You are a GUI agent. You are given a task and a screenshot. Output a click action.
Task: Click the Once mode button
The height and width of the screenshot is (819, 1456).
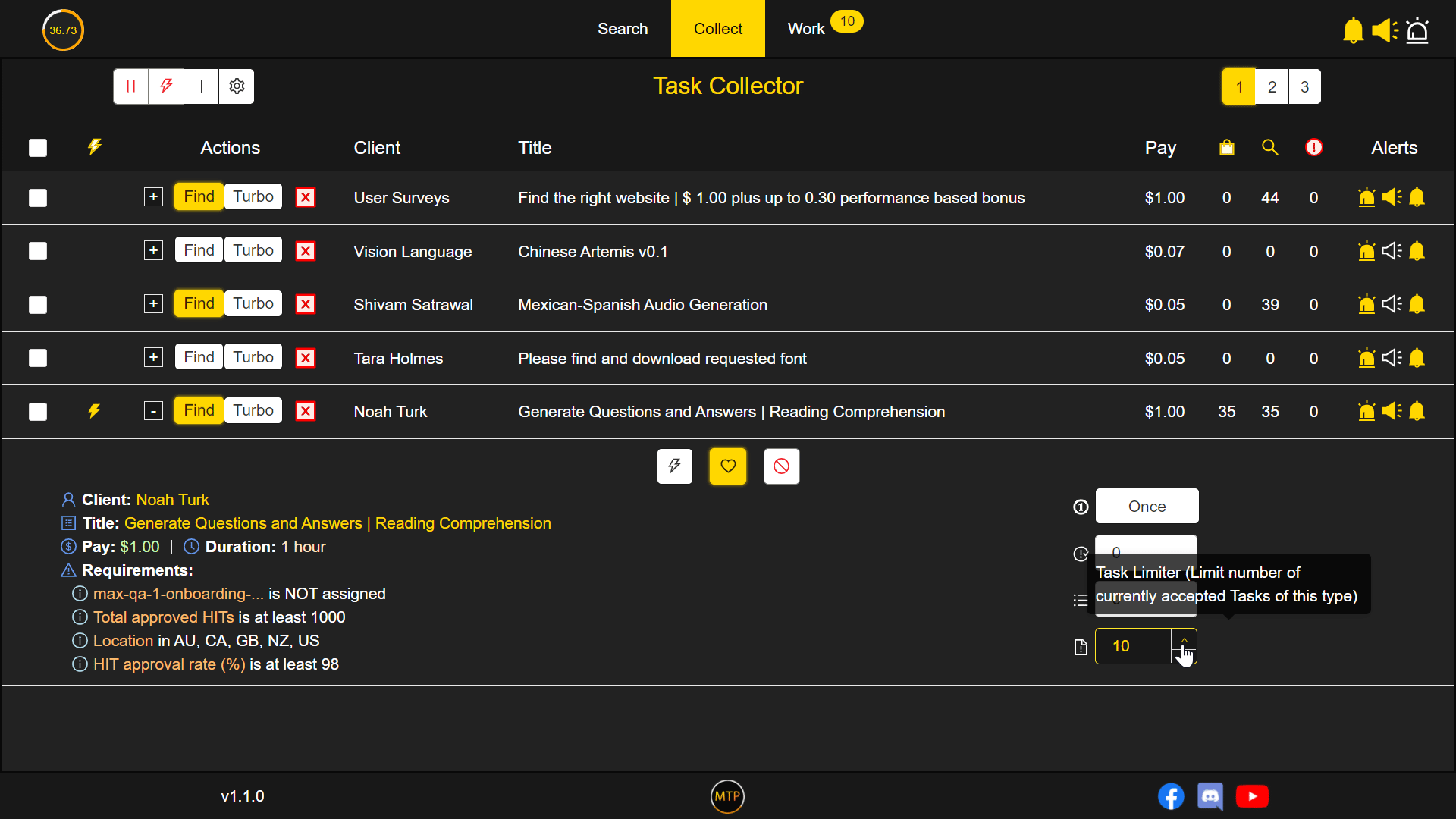[1147, 506]
